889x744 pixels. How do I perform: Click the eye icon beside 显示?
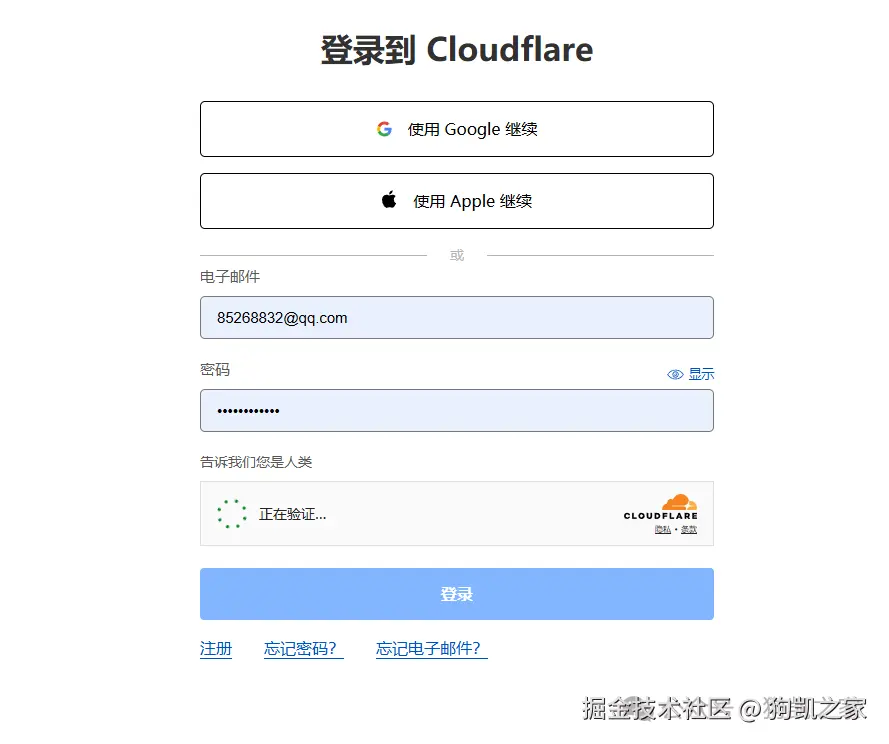click(x=676, y=373)
